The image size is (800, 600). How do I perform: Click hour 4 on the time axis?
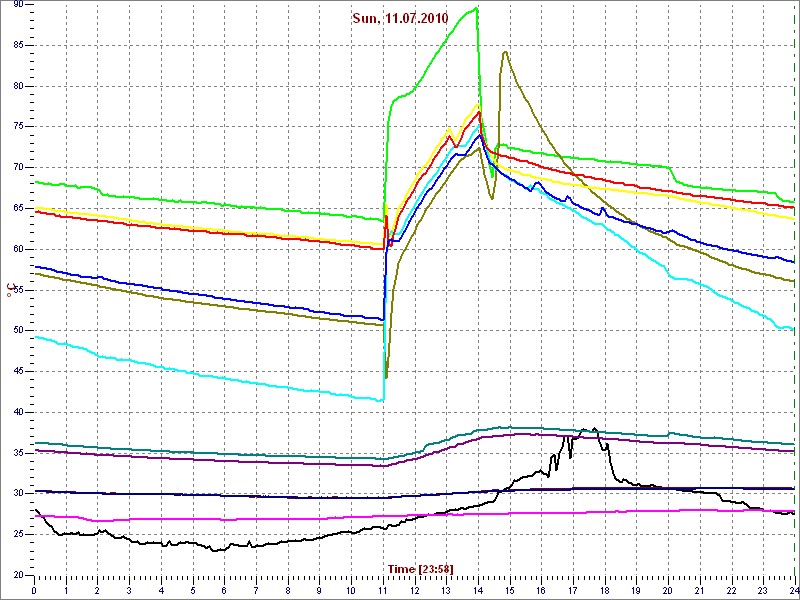(161, 590)
